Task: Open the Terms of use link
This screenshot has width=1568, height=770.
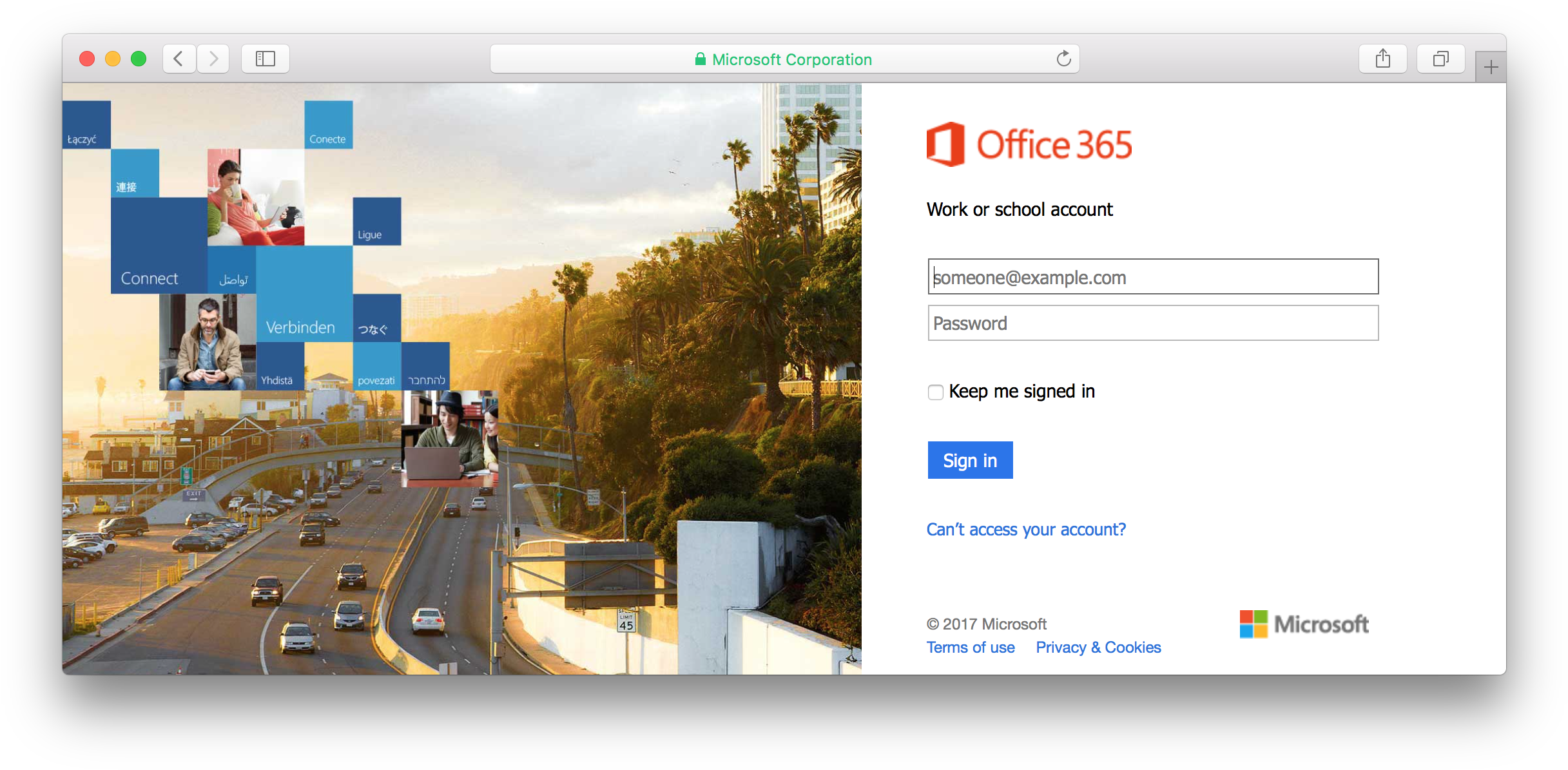Action: tap(971, 648)
